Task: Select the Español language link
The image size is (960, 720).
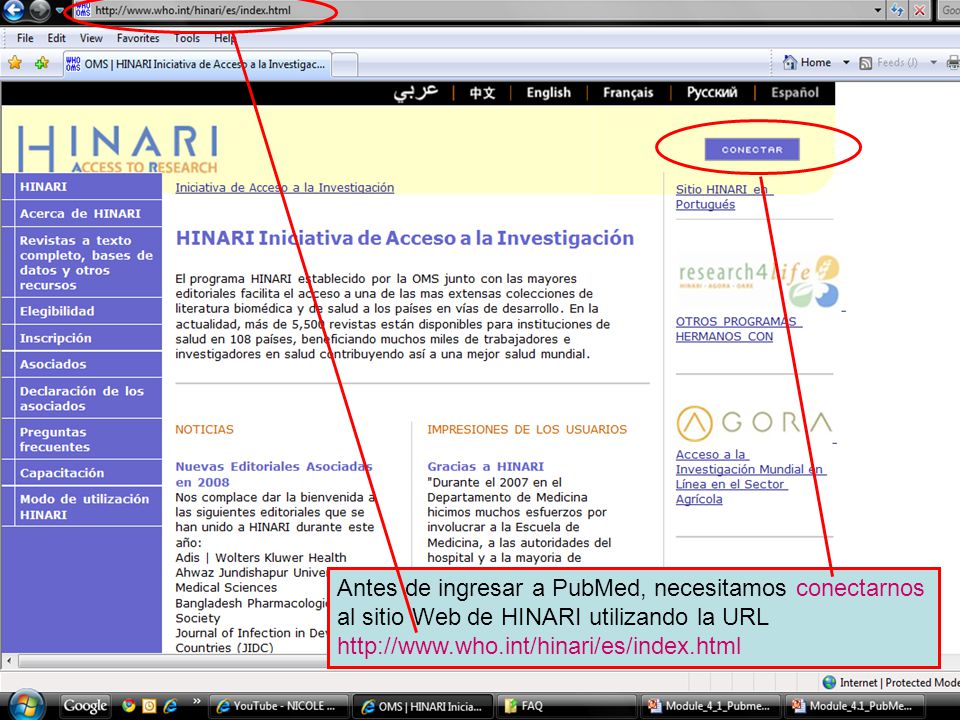Action: point(795,93)
